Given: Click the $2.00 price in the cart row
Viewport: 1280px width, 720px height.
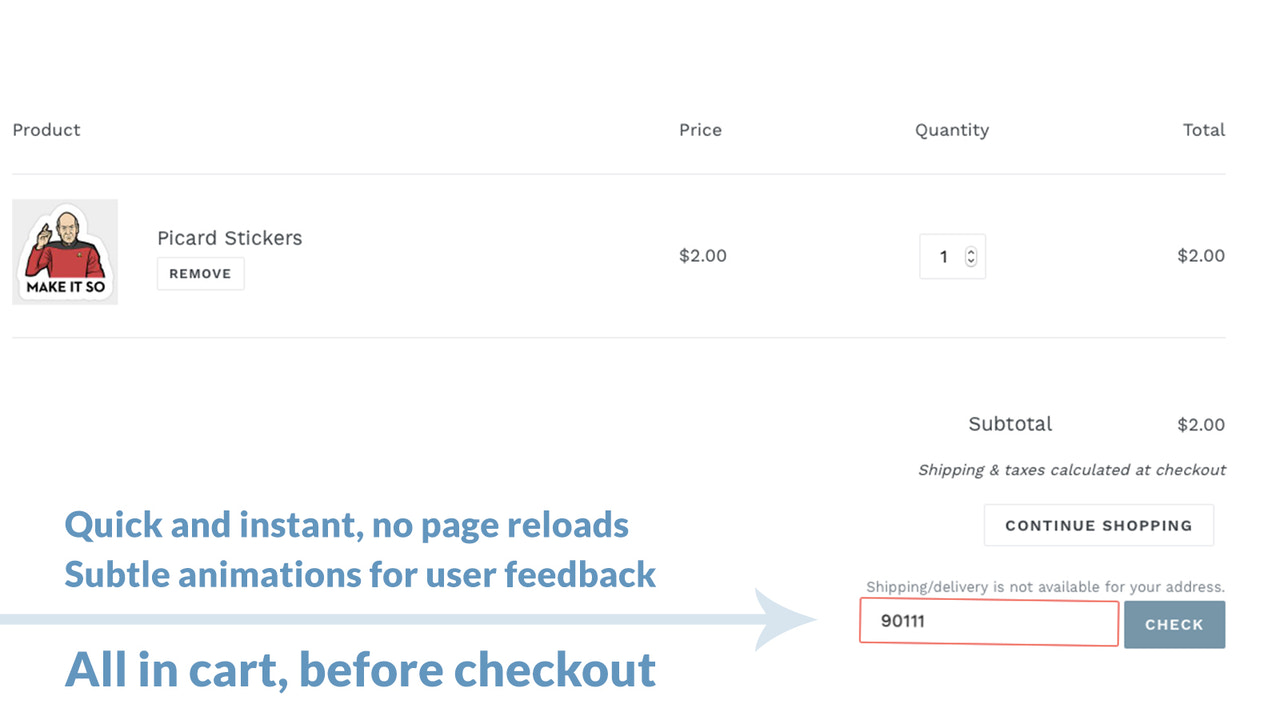Looking at the screenshot, I should 703,256.
